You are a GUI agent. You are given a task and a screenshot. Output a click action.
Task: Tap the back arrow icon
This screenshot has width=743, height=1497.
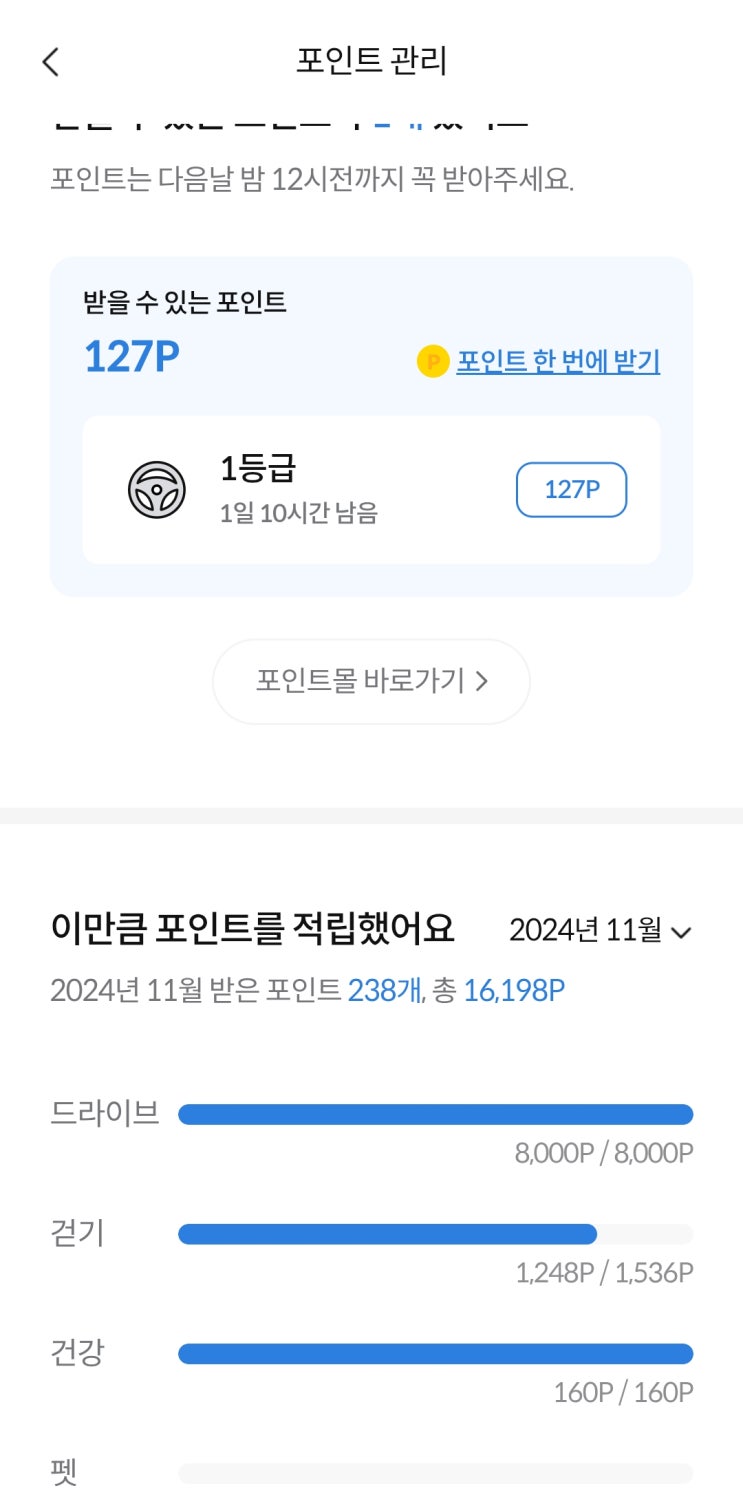51,62
